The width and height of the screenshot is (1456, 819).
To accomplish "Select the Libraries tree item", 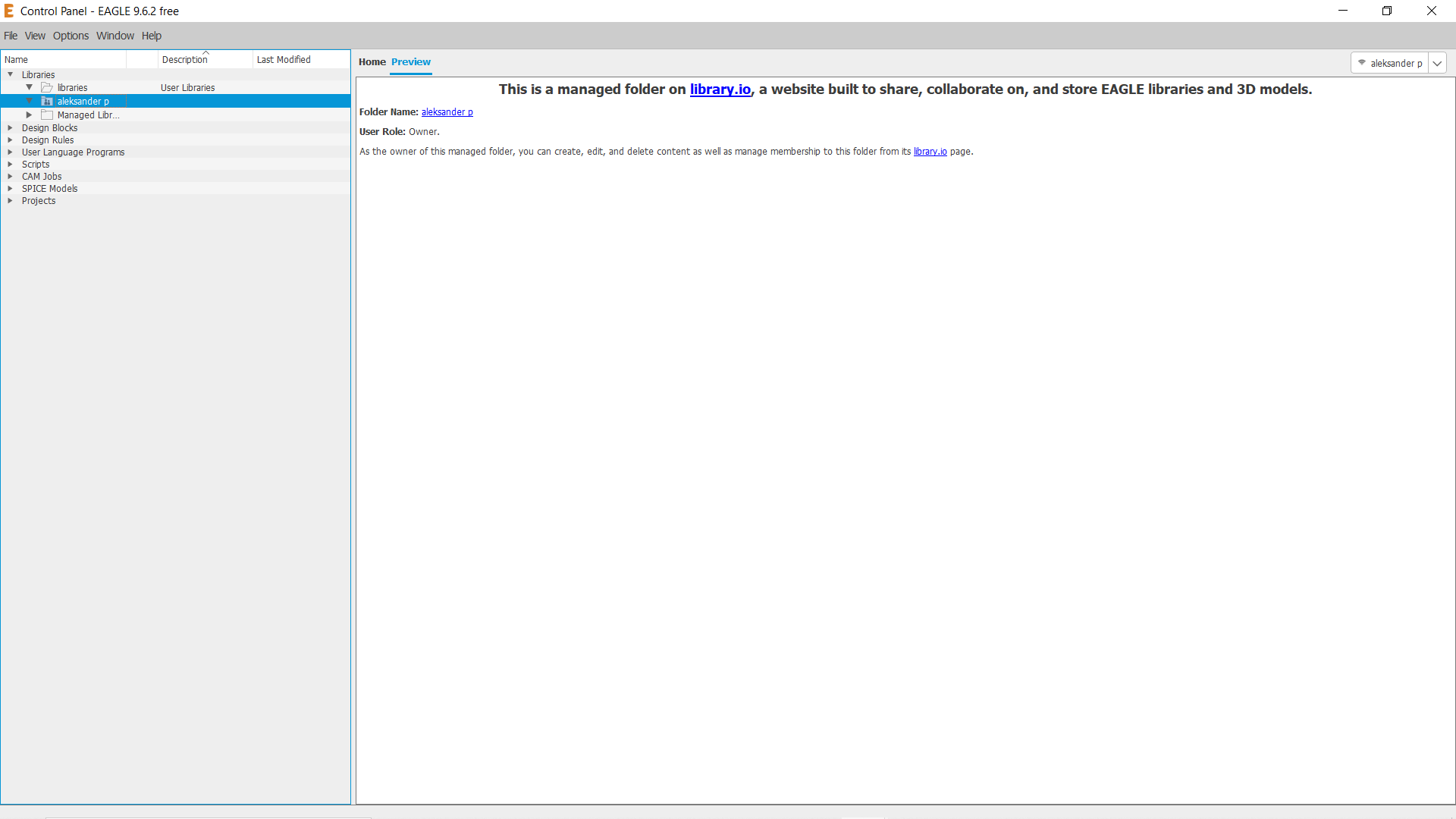I will [x=38, y=75].
